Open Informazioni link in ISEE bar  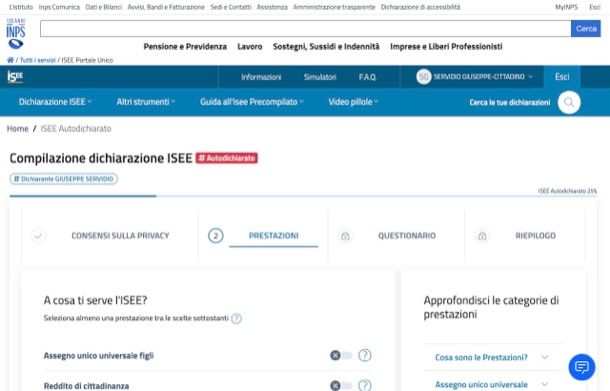pyautogui.click(x=261, y=77)
